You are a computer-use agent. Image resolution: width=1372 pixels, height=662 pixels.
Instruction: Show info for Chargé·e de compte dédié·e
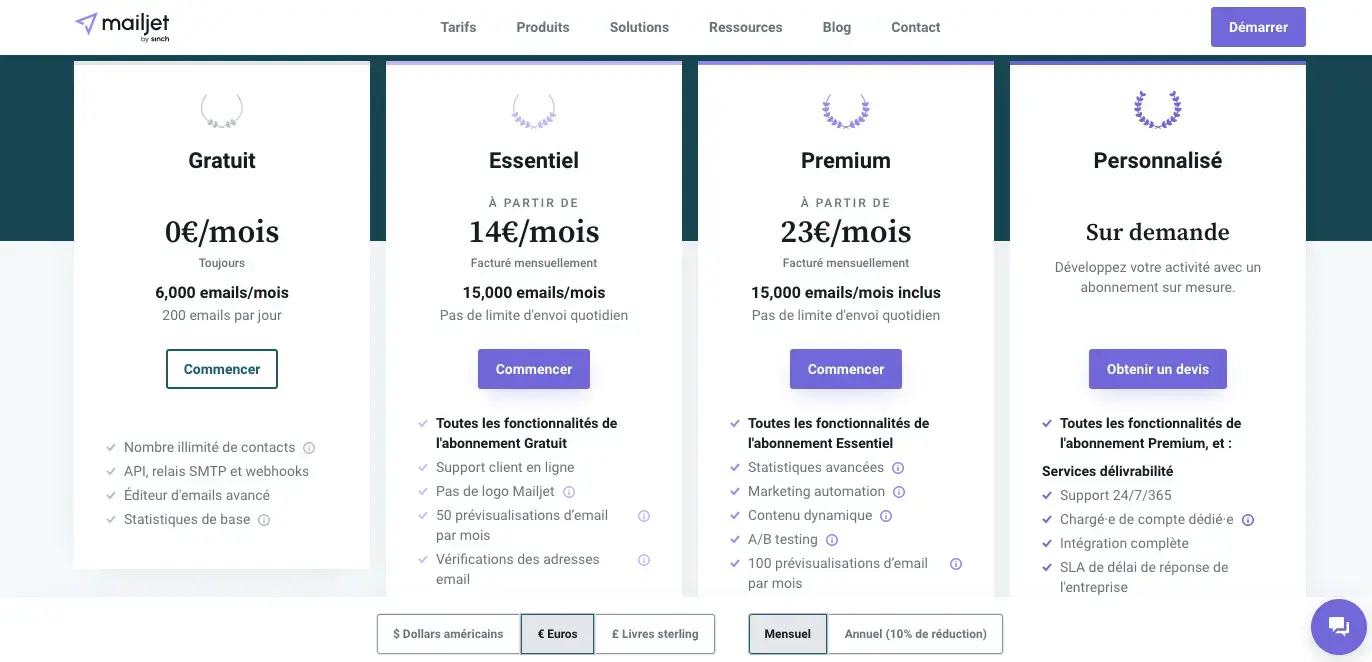tap(1248, 520)
